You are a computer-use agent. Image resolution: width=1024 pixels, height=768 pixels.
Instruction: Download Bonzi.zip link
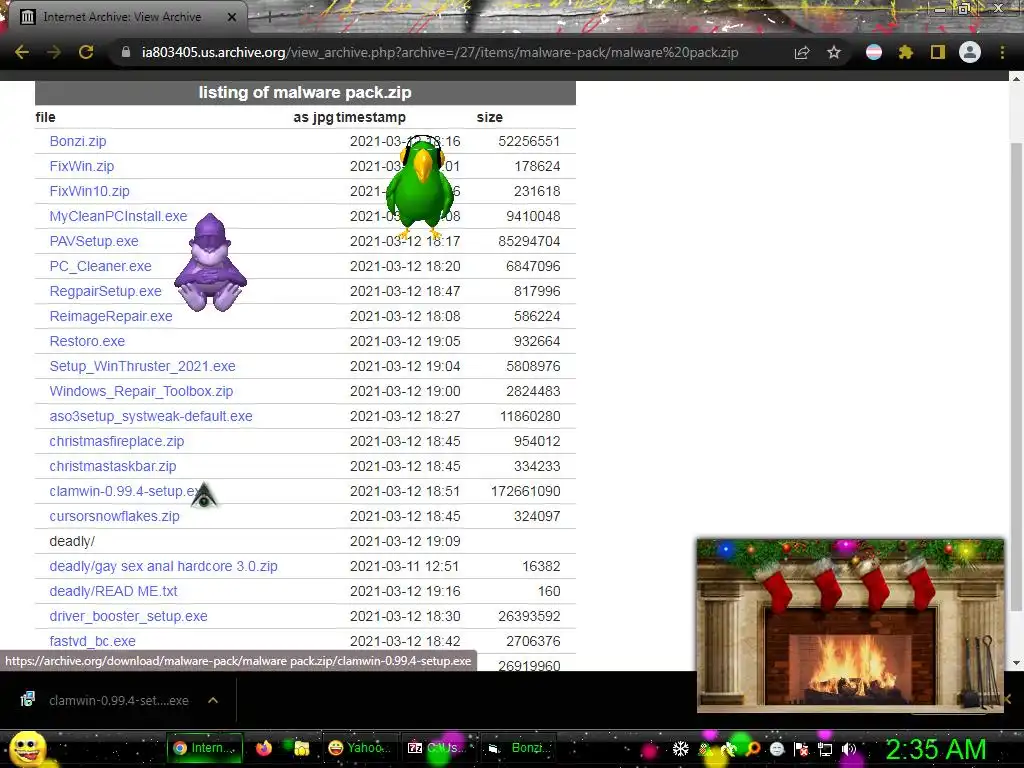(x=78, y=141)
